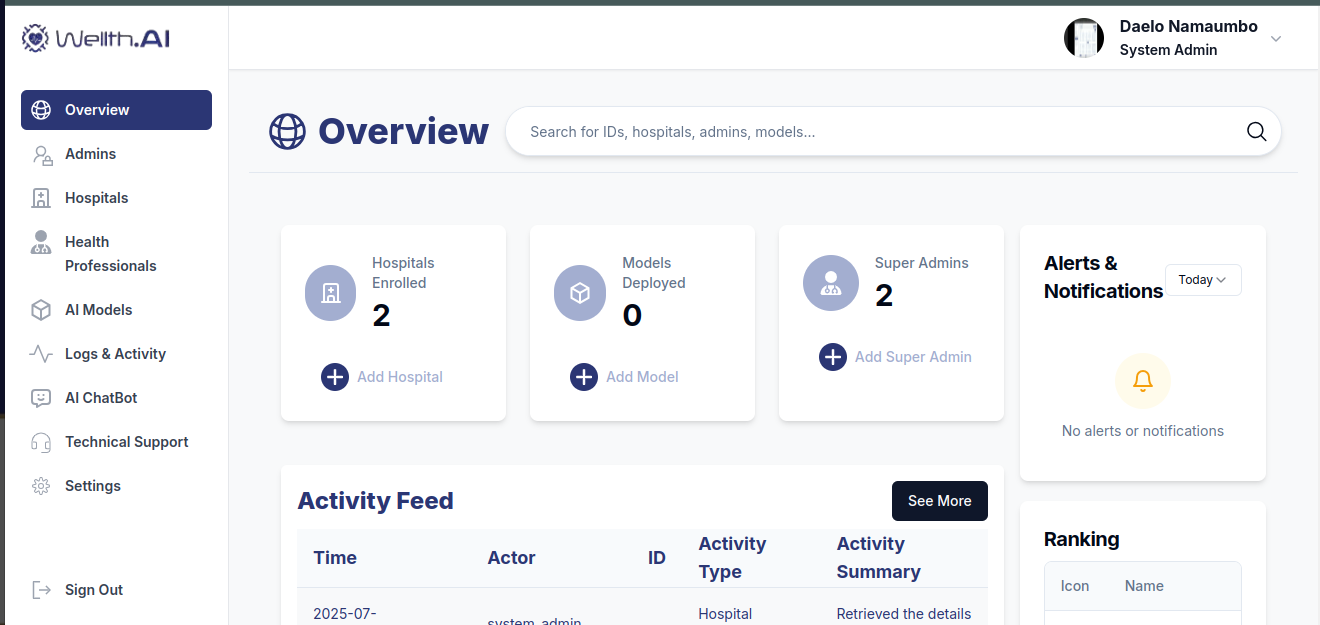1320x625 pixels.
Task: Click the Super Admins round doctor icon
Action: click(831, 283)
